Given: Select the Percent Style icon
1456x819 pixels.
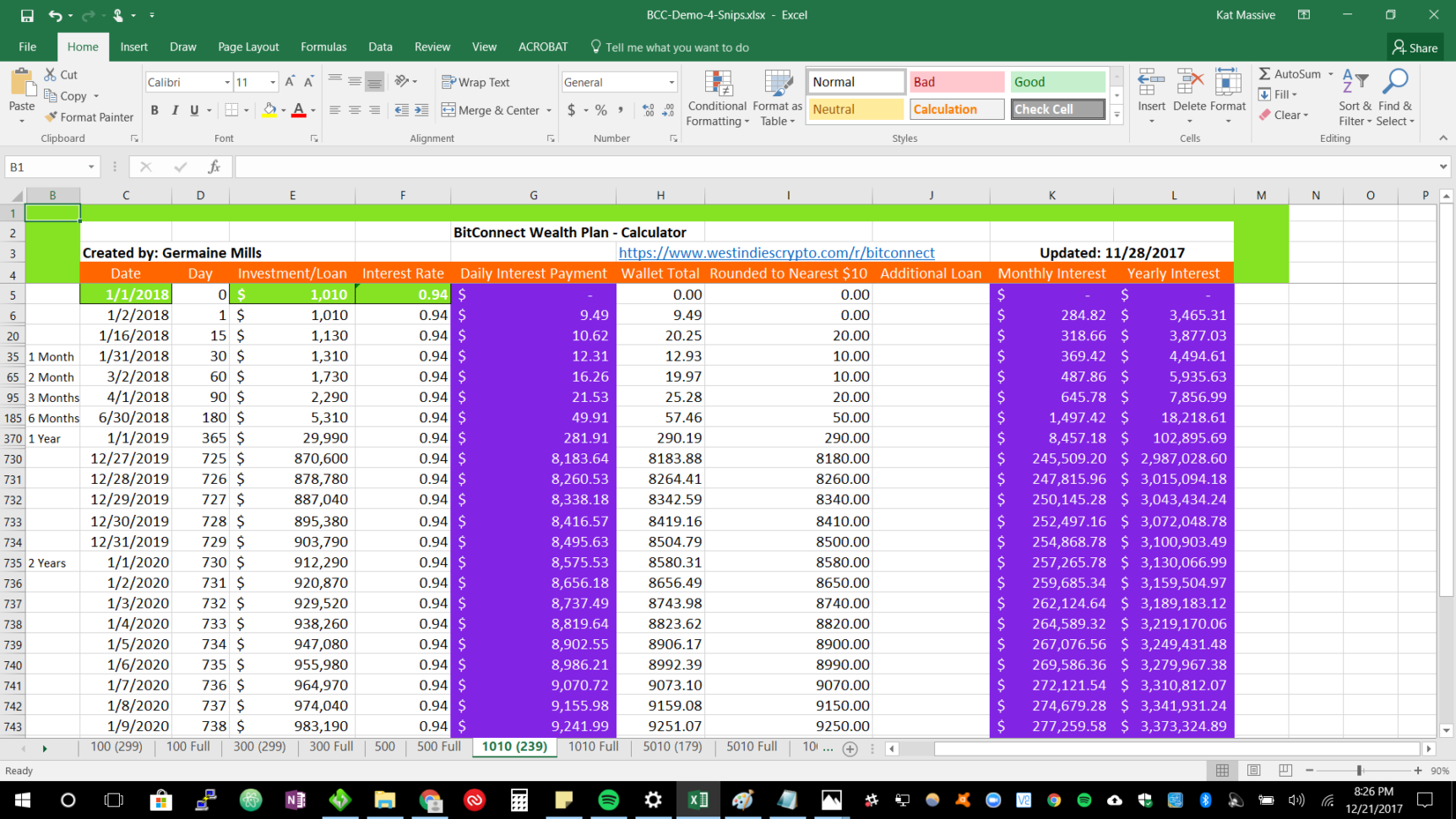Looking at the screenshot, I should pyautogui.click(x=601, y=110).
